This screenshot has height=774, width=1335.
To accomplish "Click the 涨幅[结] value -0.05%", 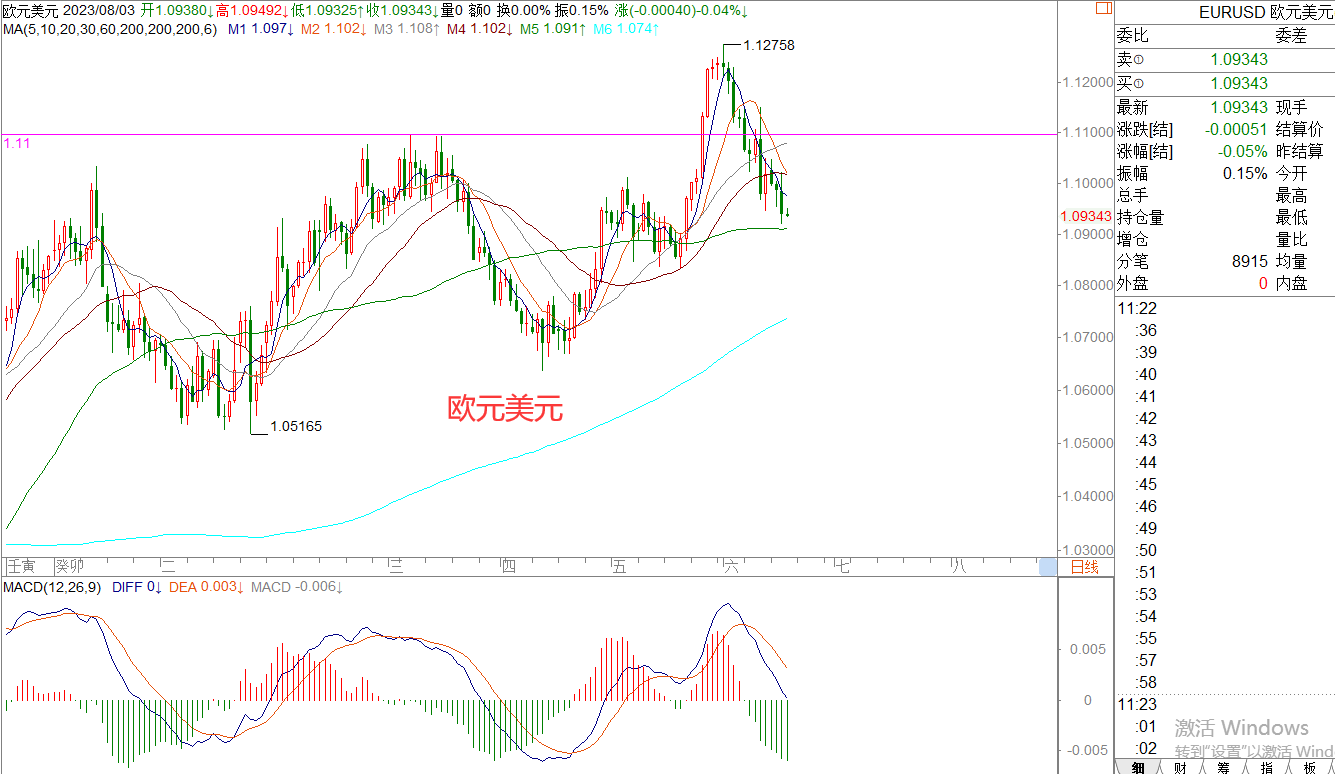I will (1243, 151).
